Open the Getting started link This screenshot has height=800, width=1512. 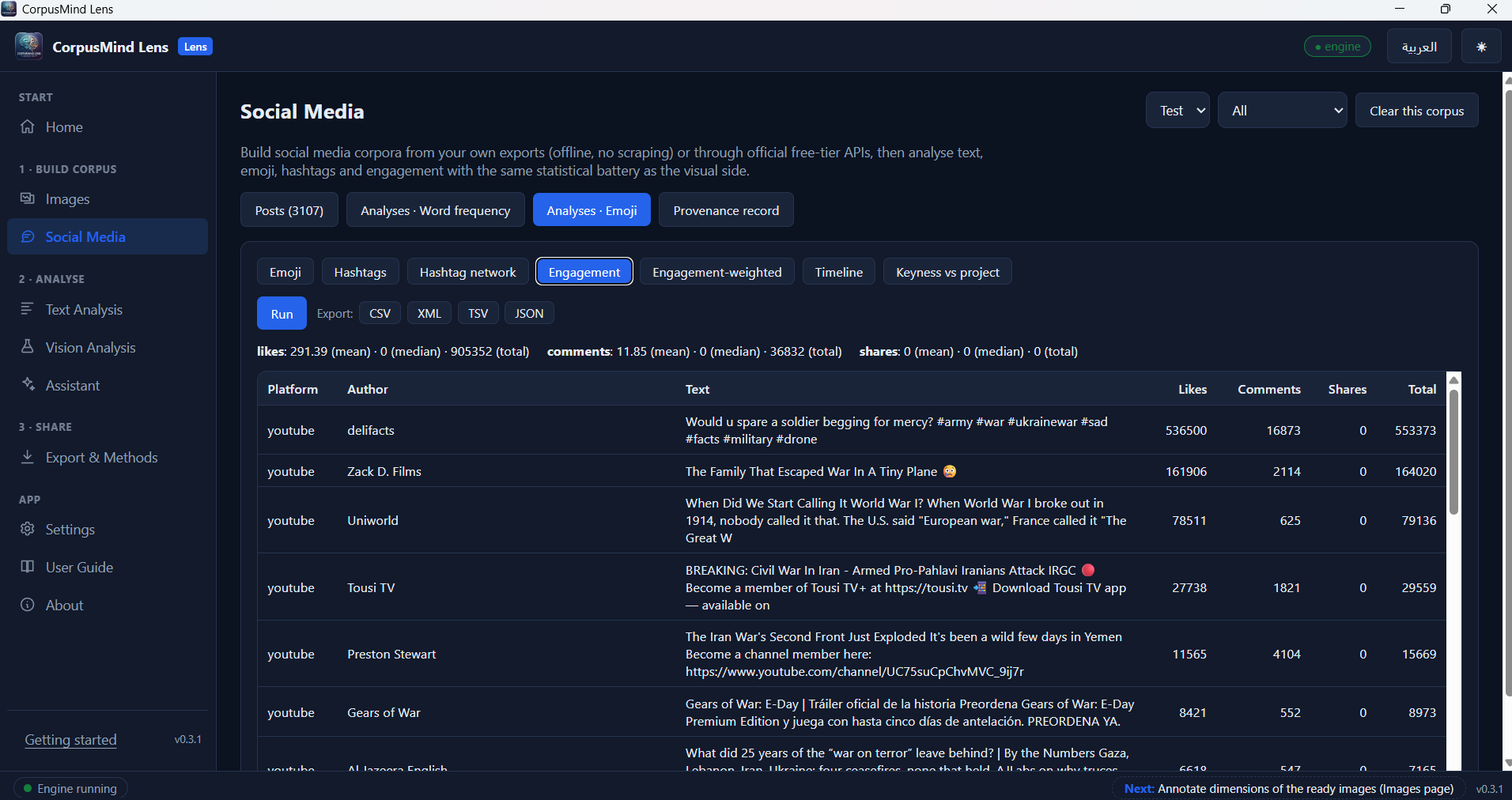tap(70, 740)
